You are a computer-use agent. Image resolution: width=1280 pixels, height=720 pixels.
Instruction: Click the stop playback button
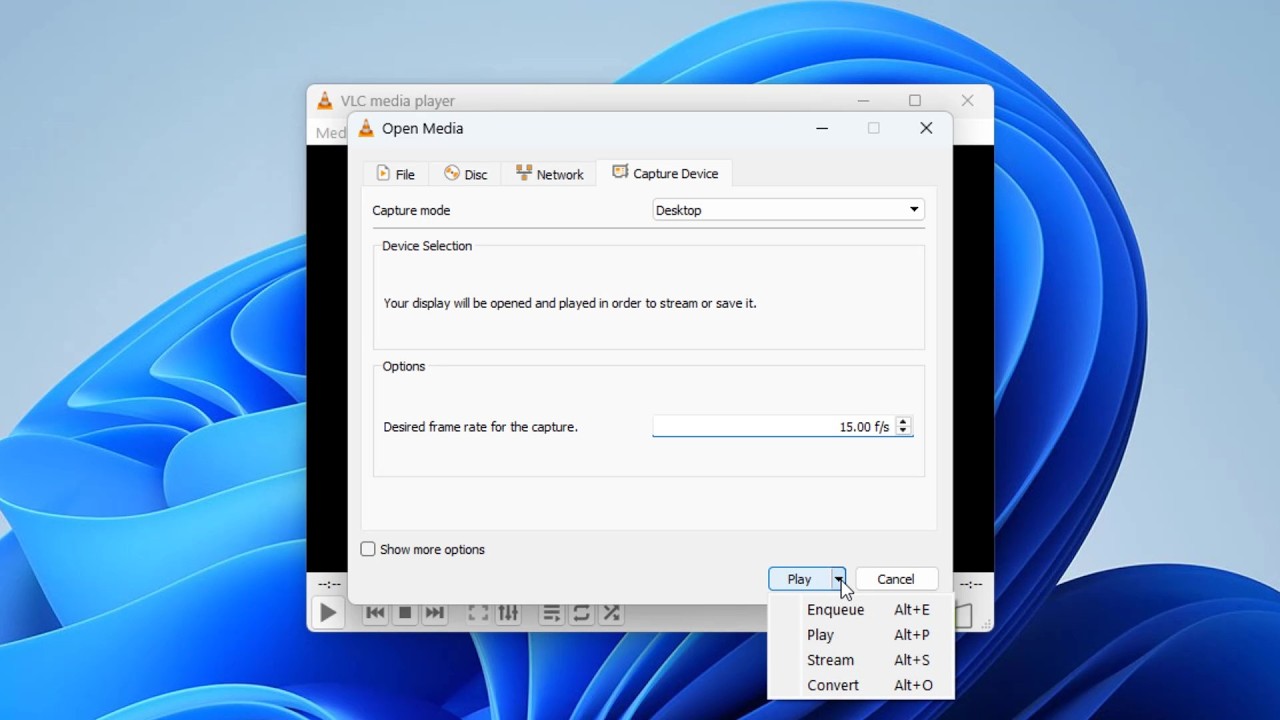[x=405, y=613]
